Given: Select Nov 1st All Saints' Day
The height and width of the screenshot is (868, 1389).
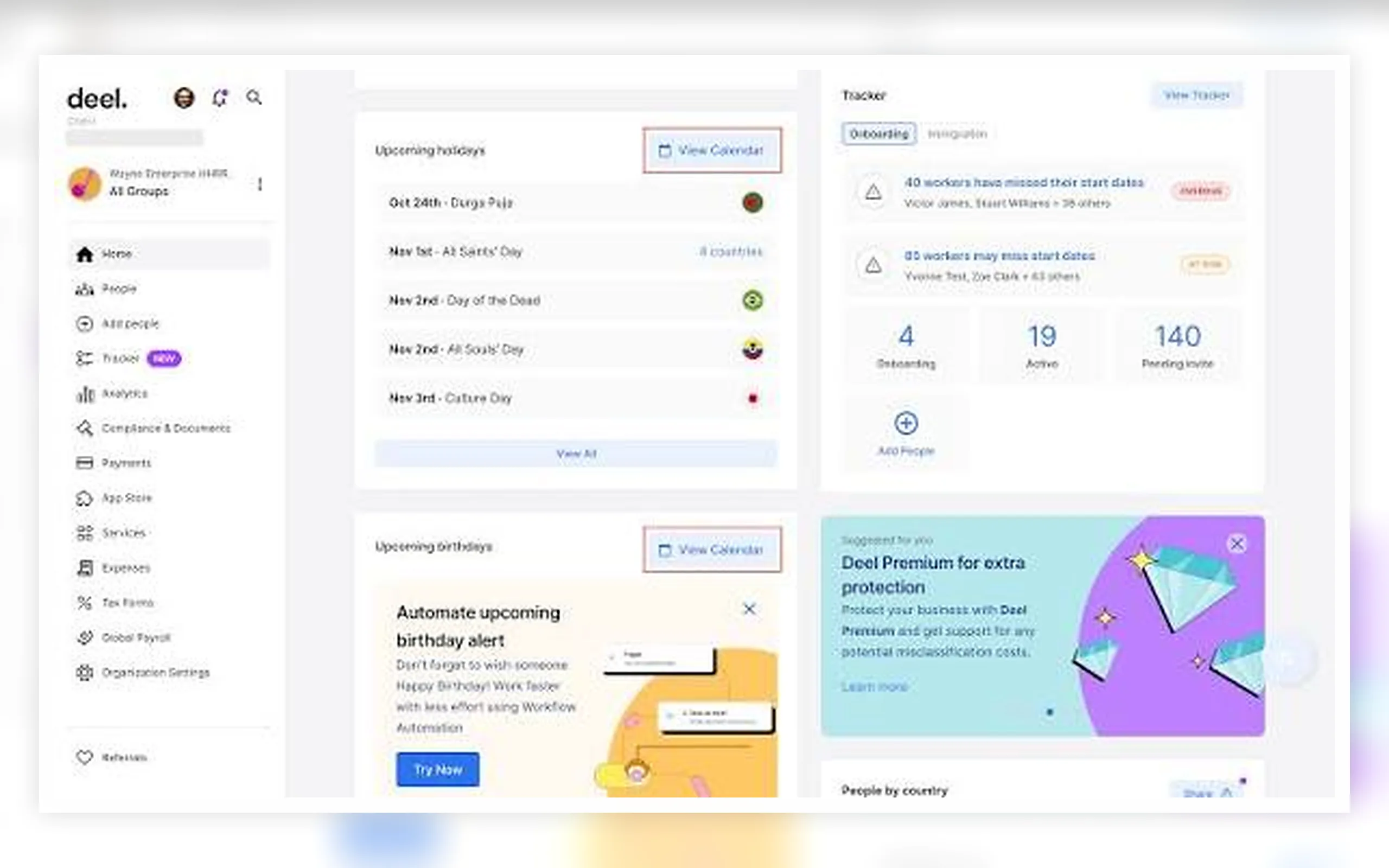Looking at the screenshot, I should coord(576,251).
